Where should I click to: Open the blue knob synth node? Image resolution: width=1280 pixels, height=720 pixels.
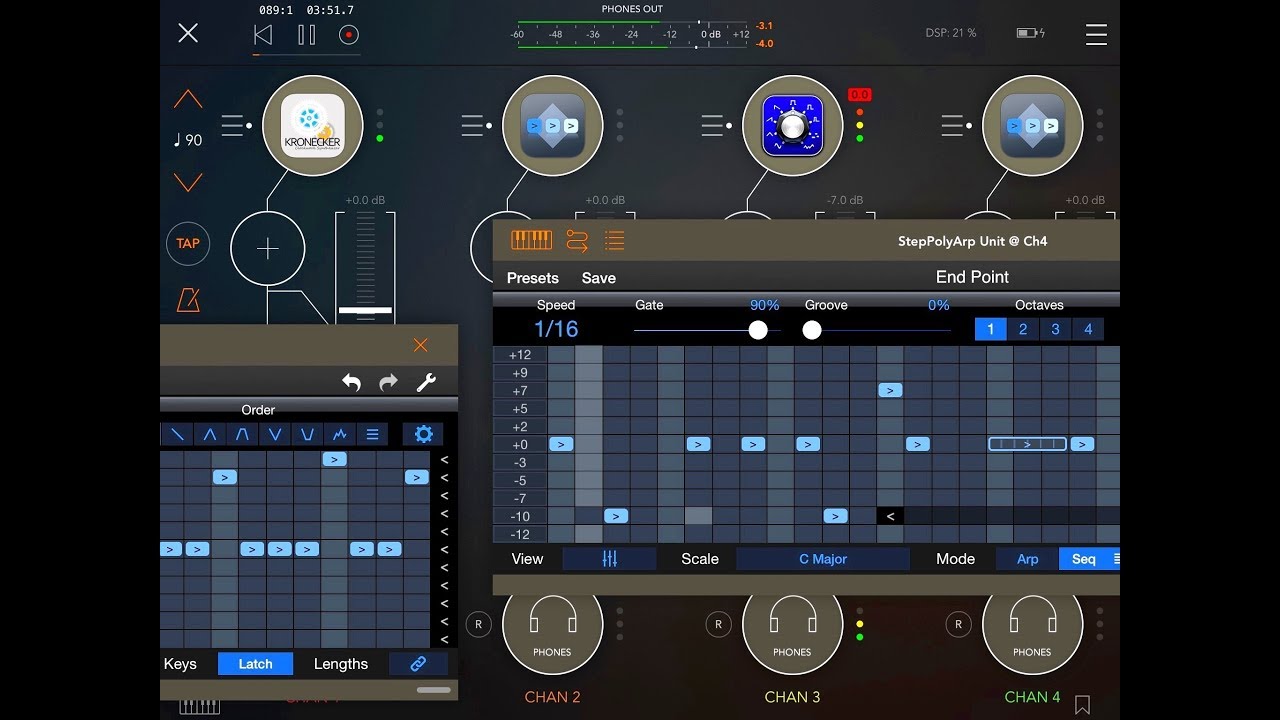tap(793, 126)
